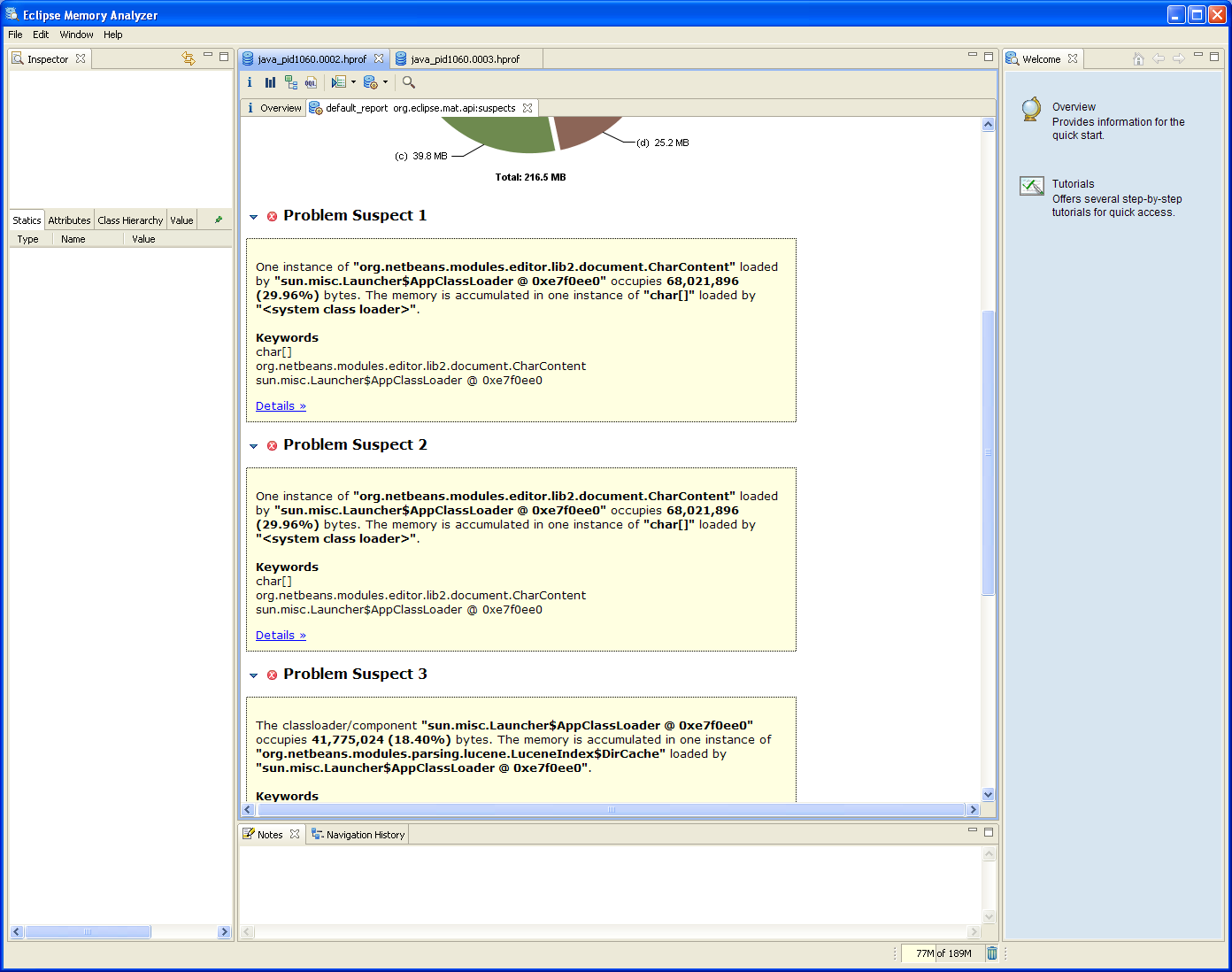Click the Welcome view forward arrow
1232x972 pixels.
click(x=1178, y=58)
